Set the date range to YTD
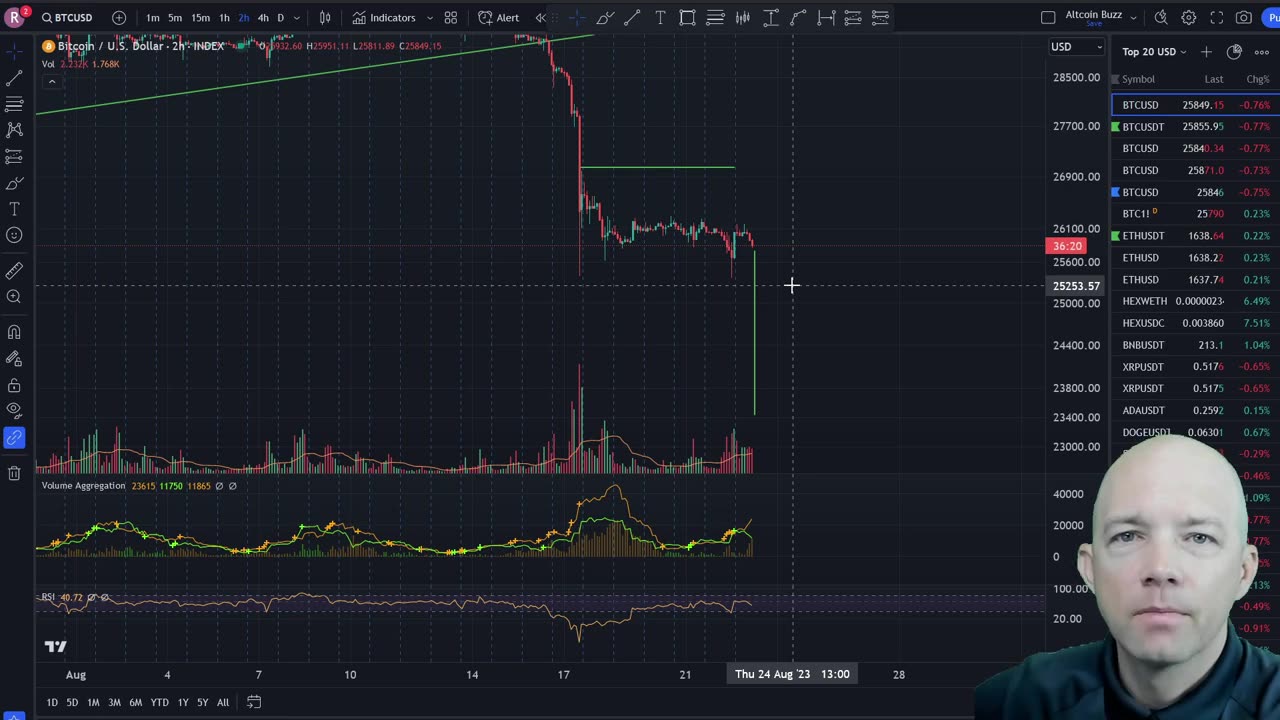This screenshot has width=1280, height=720. tap(159, 702)
